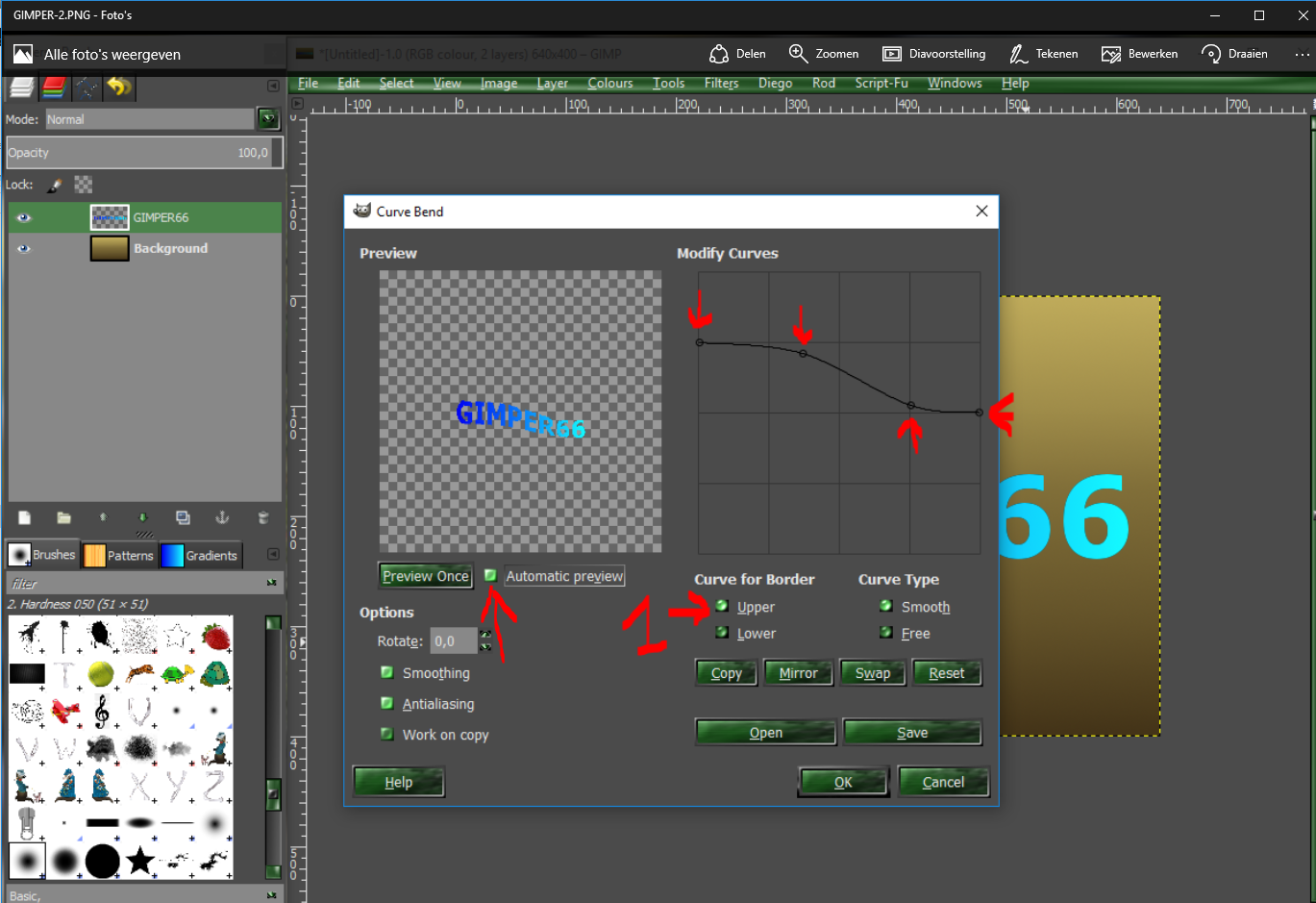This screenshot has height=903, width=1316.
Task: Open the layers dock configure menu arrow
Action: tap(273, 86)
